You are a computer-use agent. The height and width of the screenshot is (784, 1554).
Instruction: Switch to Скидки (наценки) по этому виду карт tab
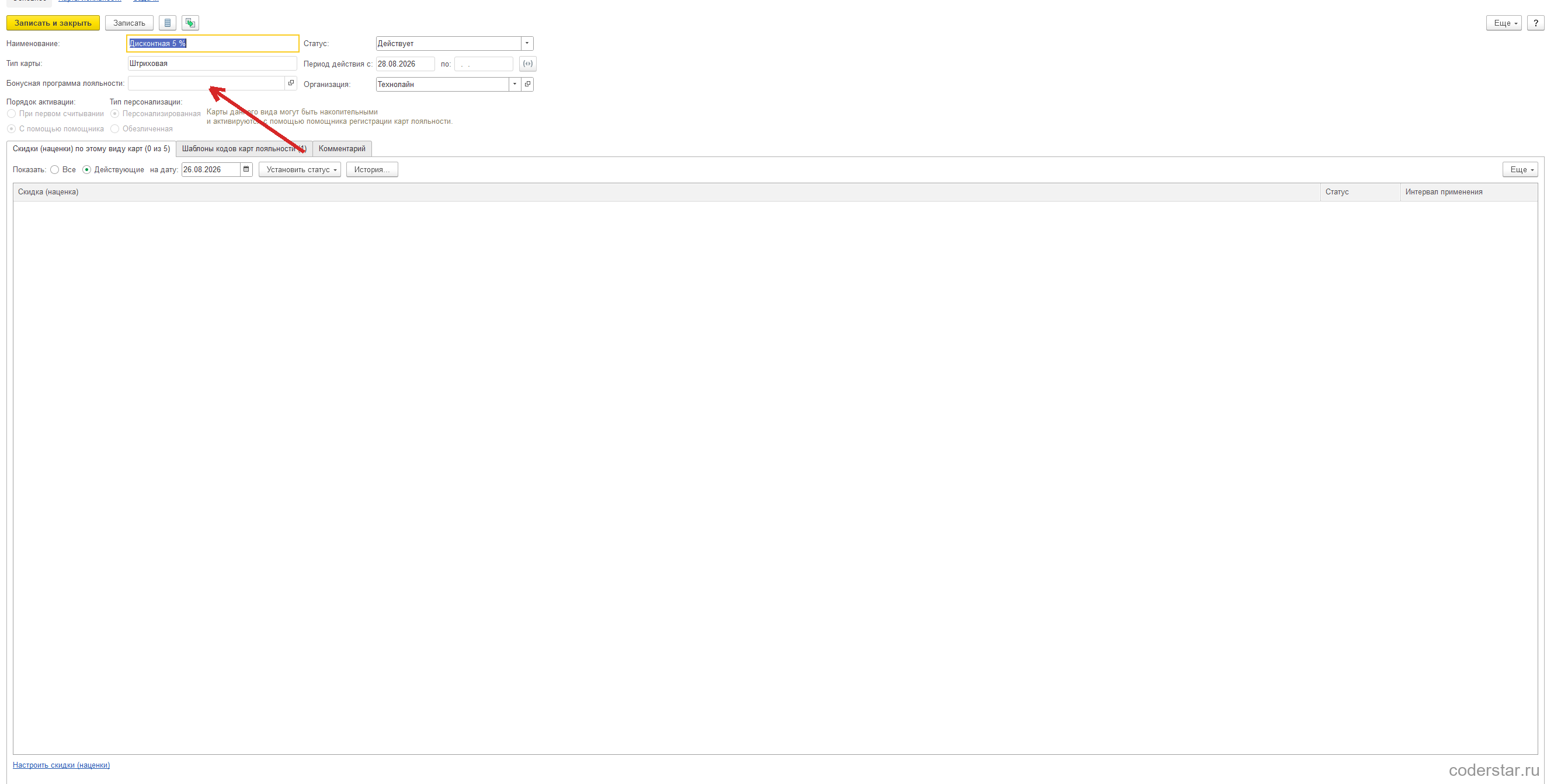[91, 149]
